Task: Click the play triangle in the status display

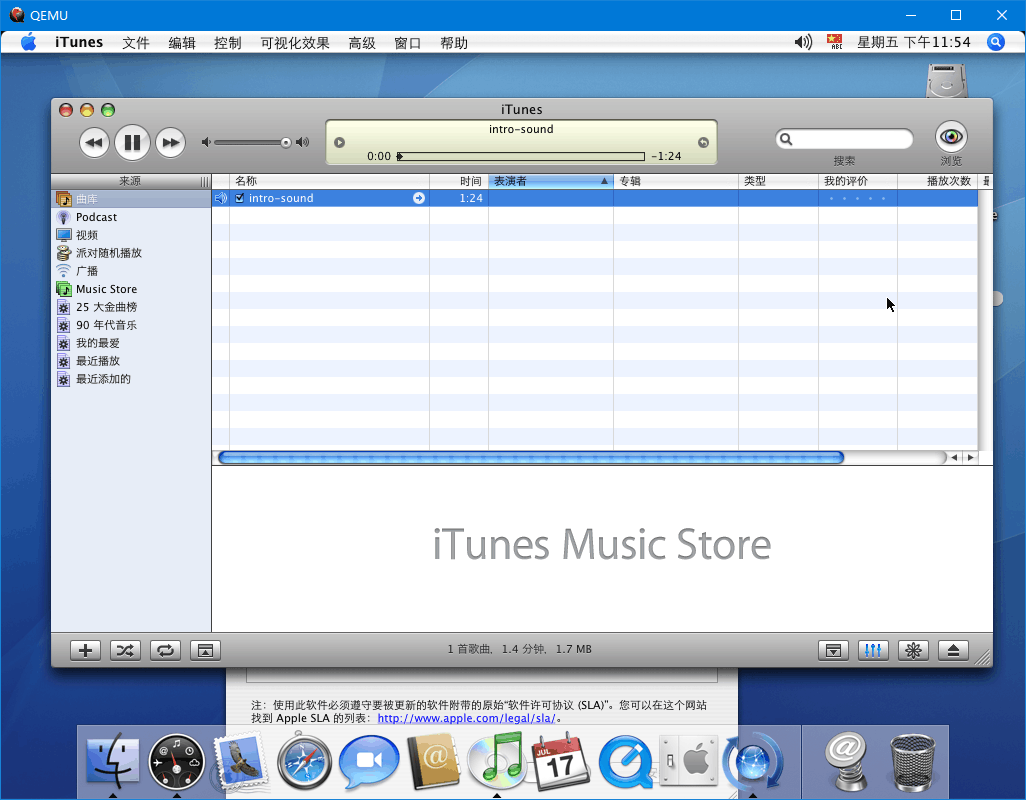Action: (340, 143)
